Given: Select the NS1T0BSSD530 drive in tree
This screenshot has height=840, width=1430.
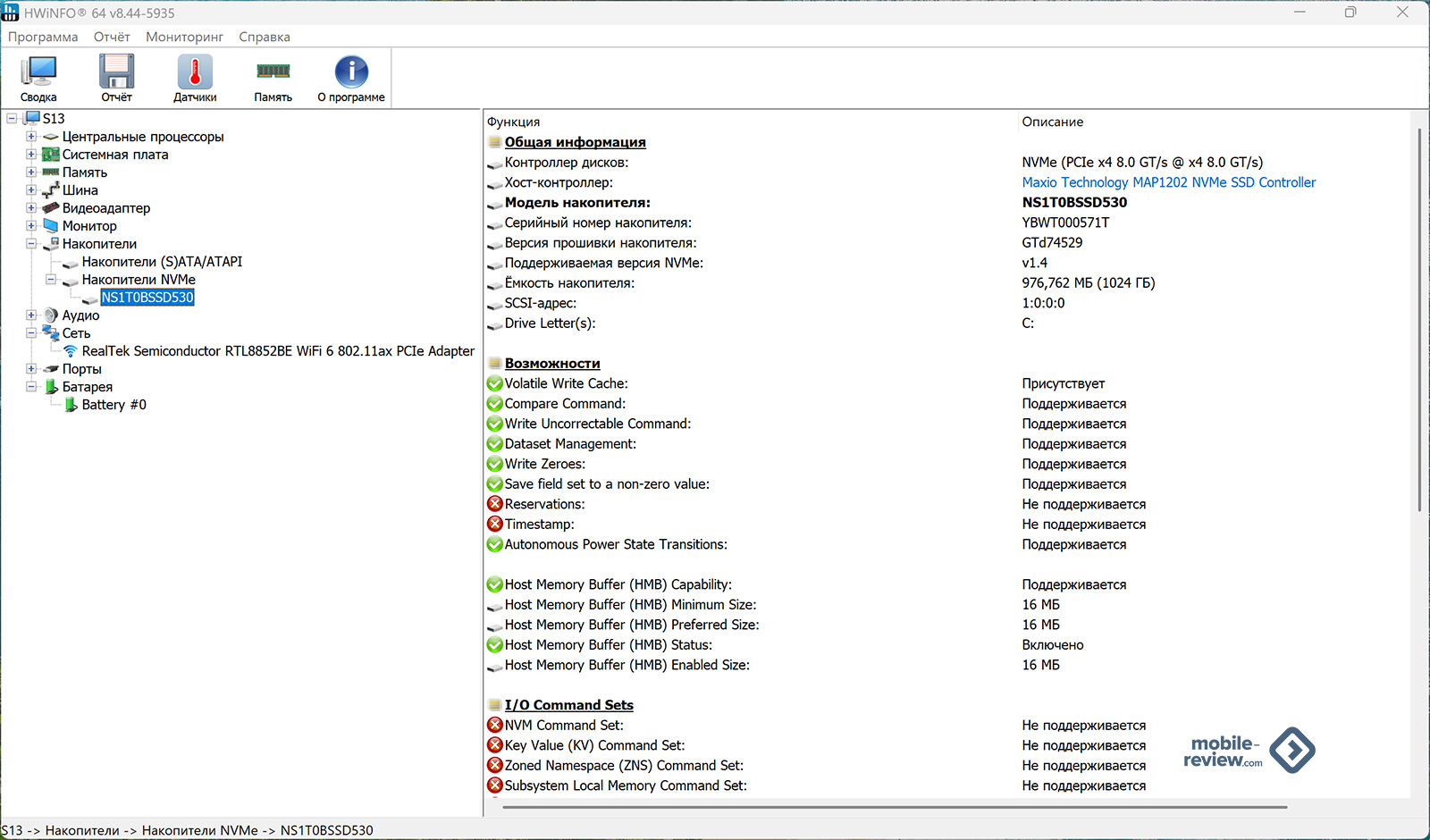Looking at the screenshot, I should click(147, 298).
